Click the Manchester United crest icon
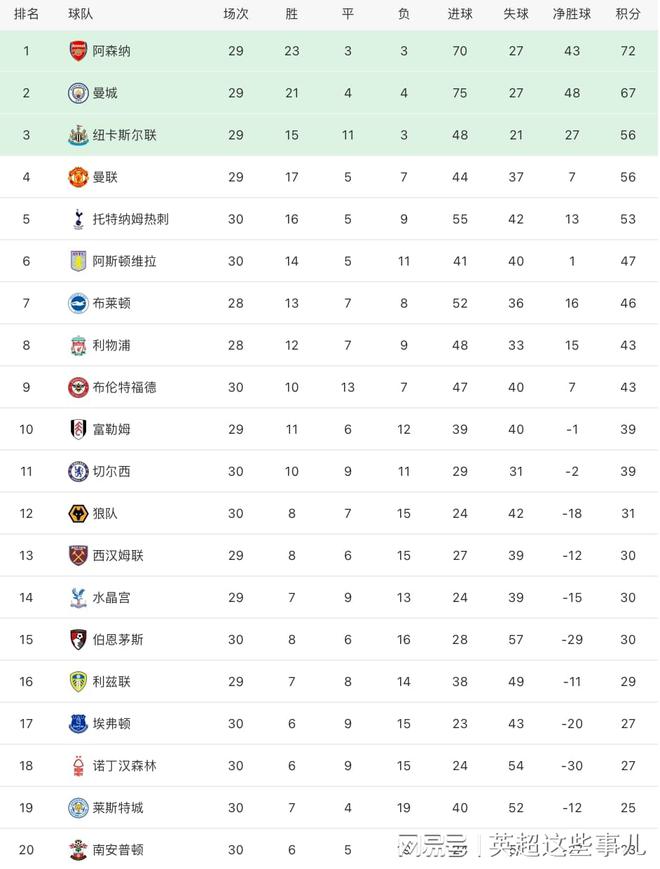 78,177
